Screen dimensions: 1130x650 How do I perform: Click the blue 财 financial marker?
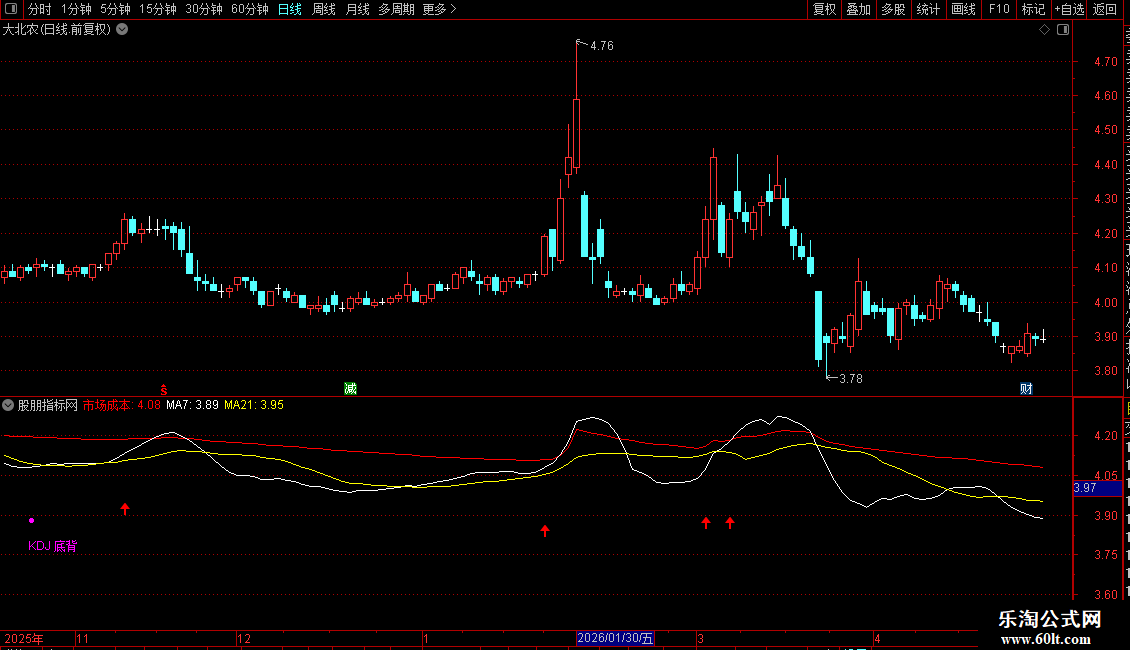click(1026, 389)
